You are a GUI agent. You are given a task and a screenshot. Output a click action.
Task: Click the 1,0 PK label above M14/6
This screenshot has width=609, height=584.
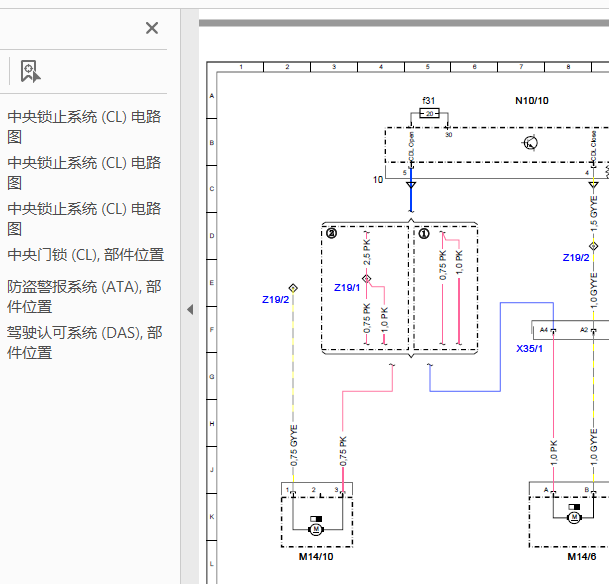554,453
